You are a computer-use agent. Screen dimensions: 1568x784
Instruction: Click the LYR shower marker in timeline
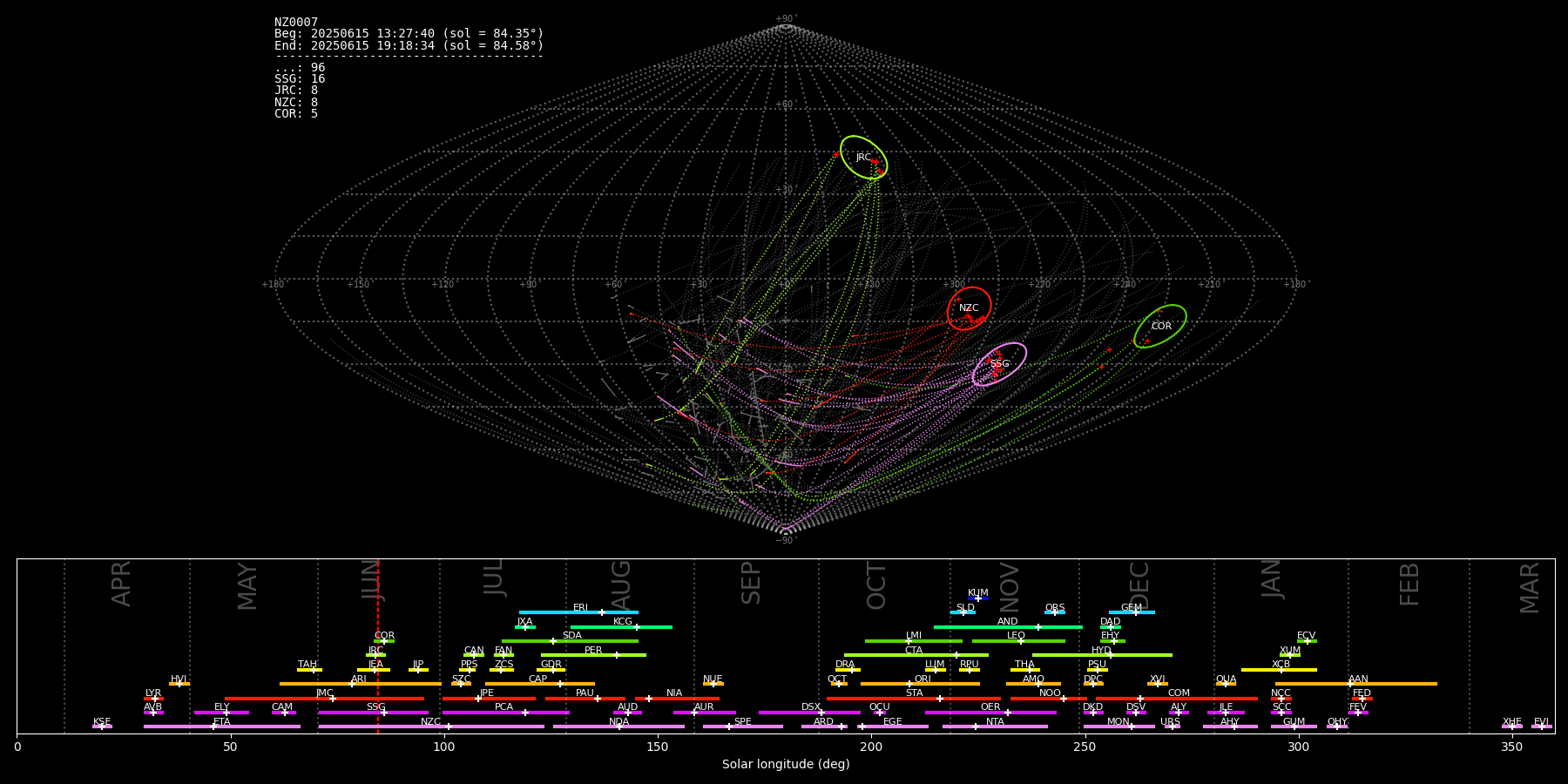point(153,698)
